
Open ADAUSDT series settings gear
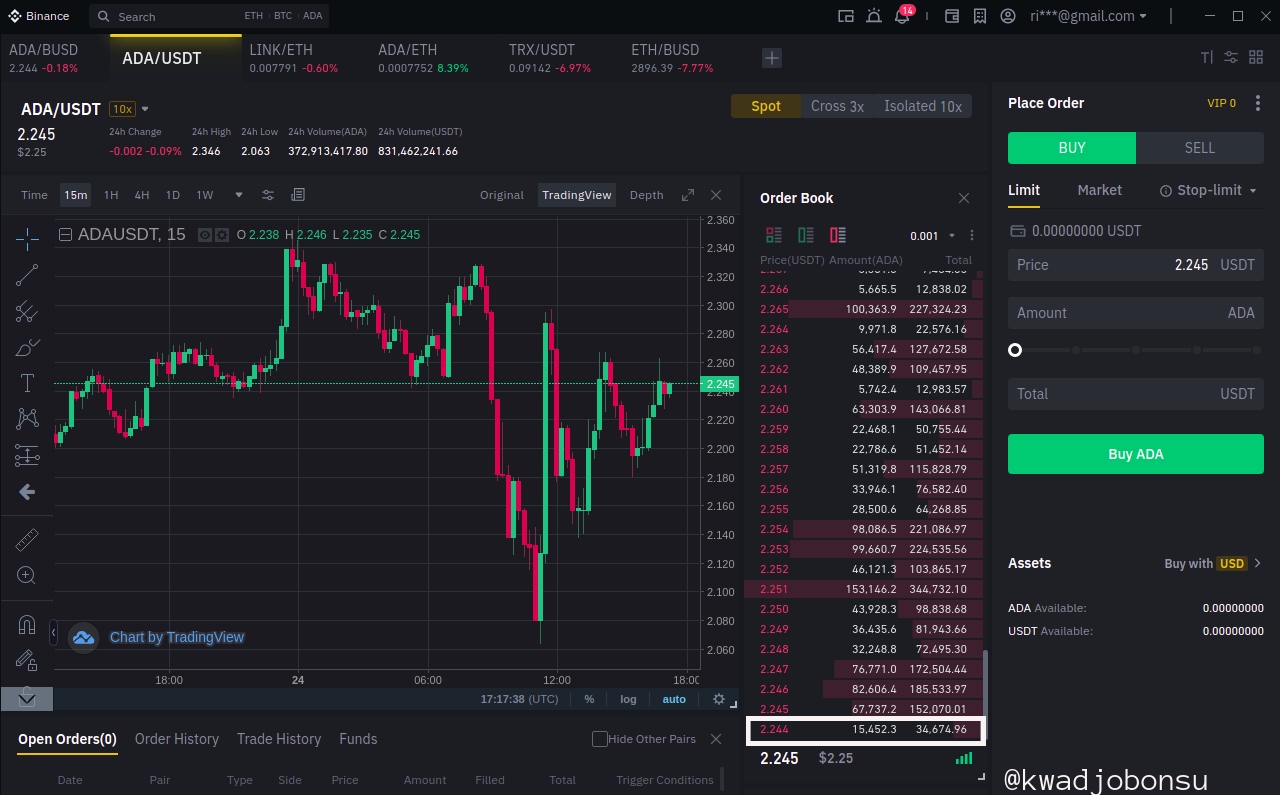pyautogui.click(x=221, y=235)
